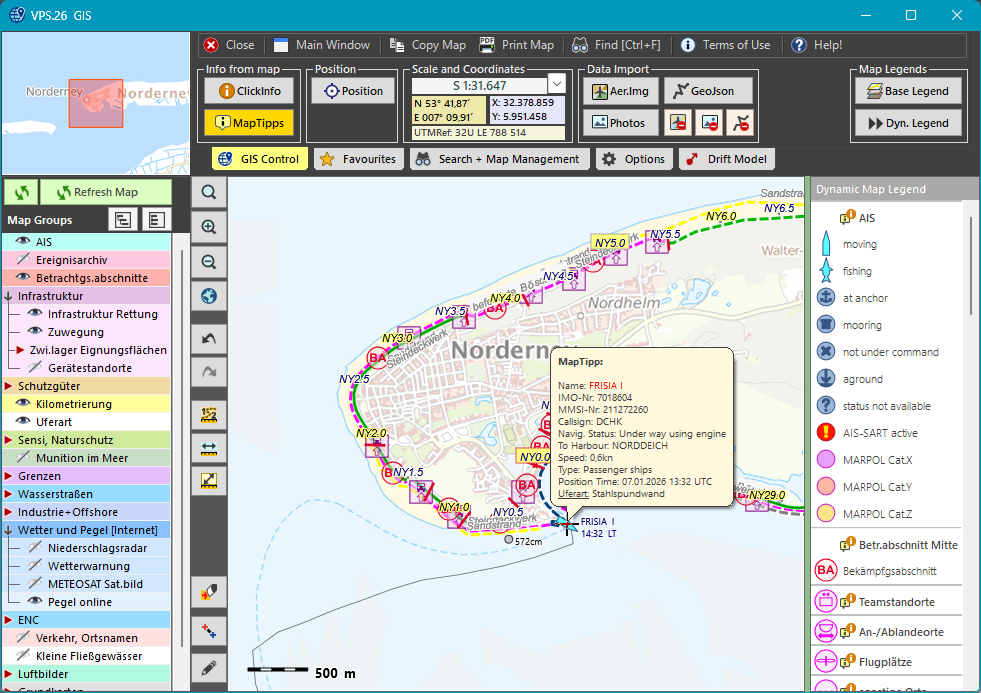Open the map scale dropdown
981x693 pixels.
click(557, 84)
